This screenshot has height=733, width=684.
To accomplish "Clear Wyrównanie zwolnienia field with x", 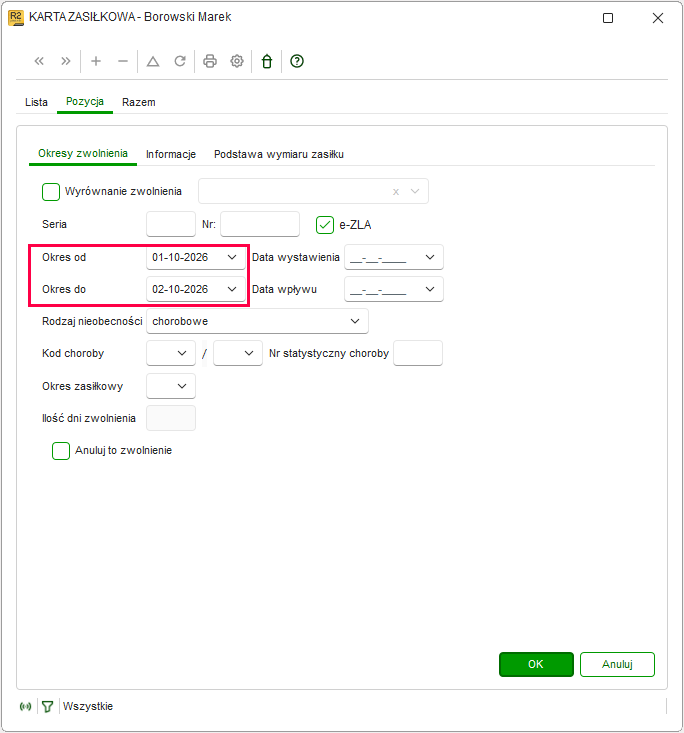I will tap(396, 192).
